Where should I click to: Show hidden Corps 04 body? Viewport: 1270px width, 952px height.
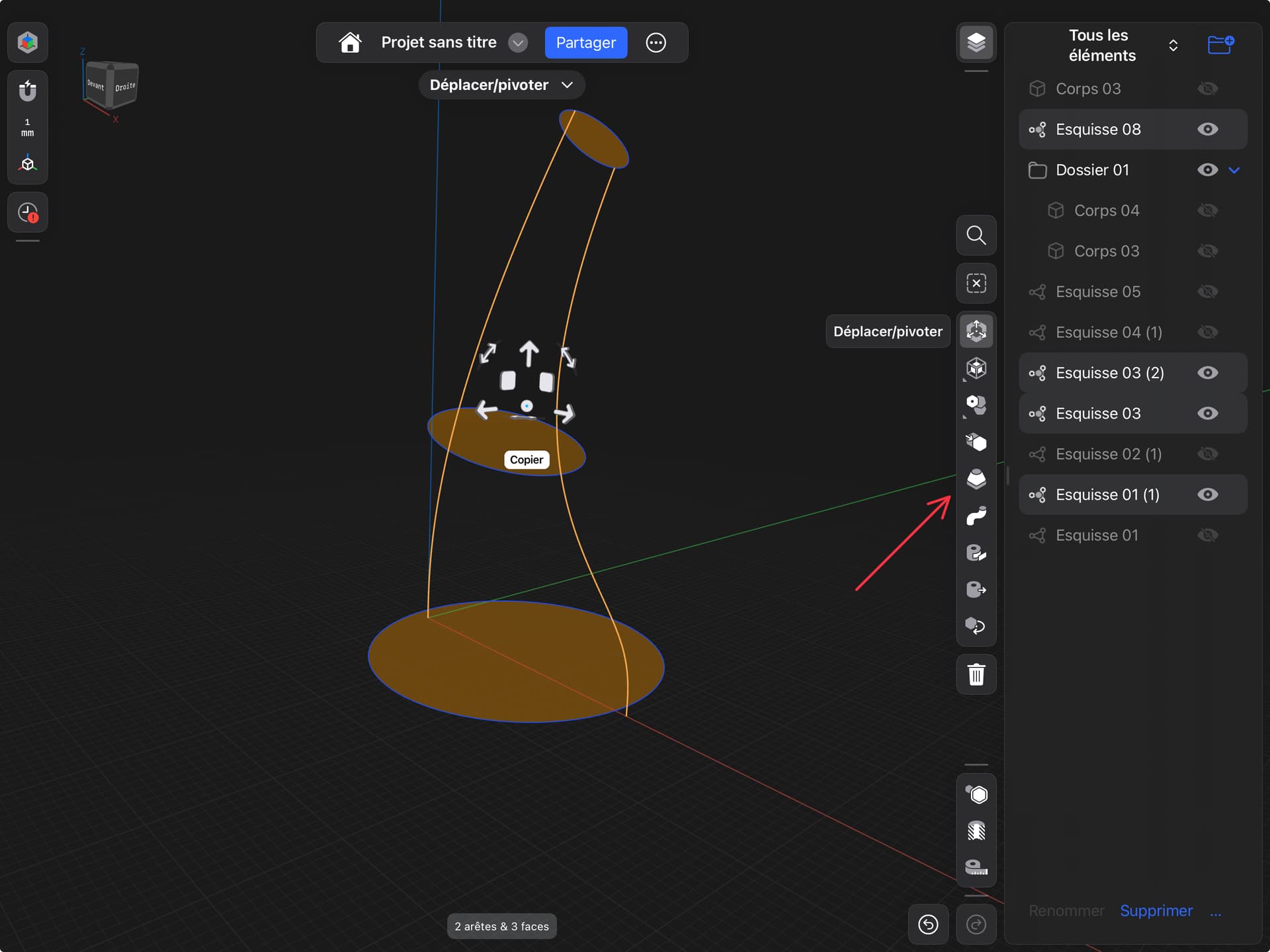[1208, 211]
